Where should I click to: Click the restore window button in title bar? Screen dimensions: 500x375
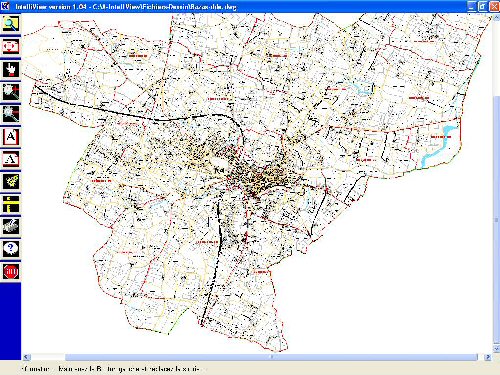(x=483, y=6)
